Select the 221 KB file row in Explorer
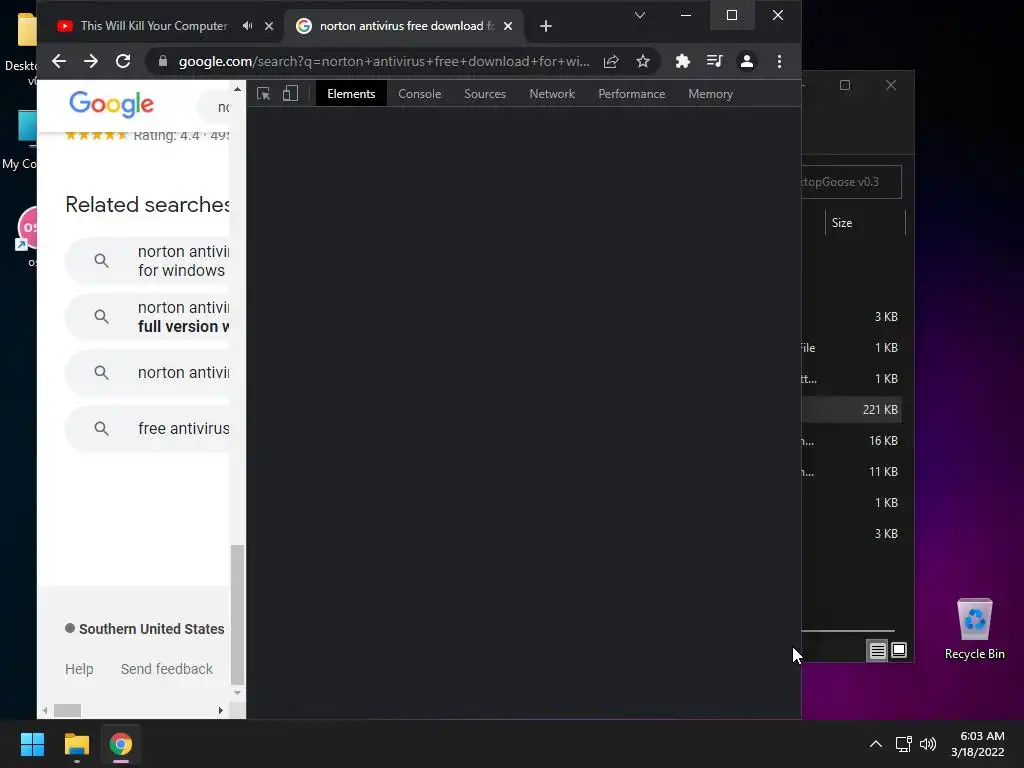 [852, 409]
